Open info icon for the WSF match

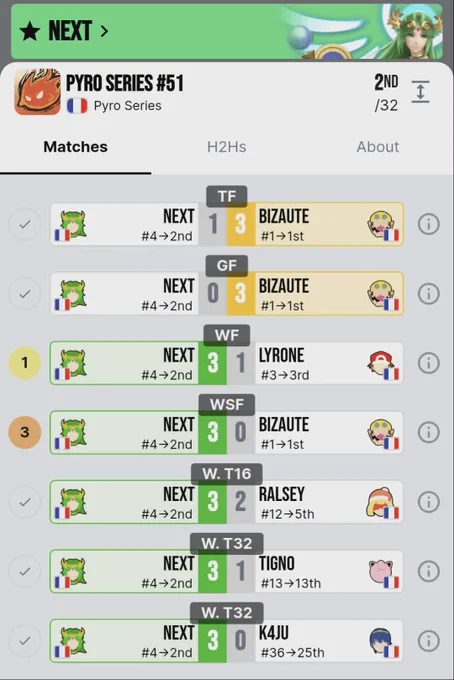click(428, 432)
